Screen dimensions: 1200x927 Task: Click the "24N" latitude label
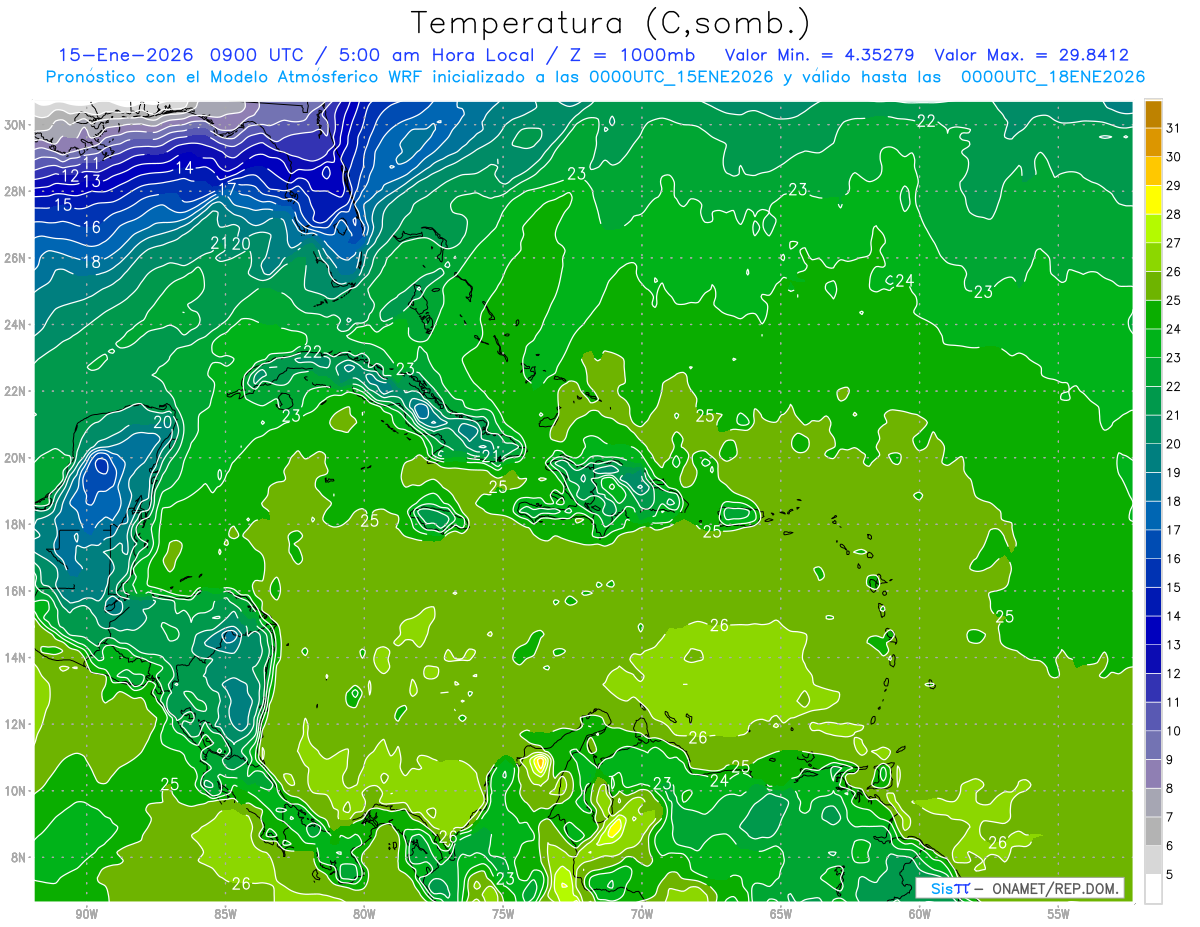[16, 324]
